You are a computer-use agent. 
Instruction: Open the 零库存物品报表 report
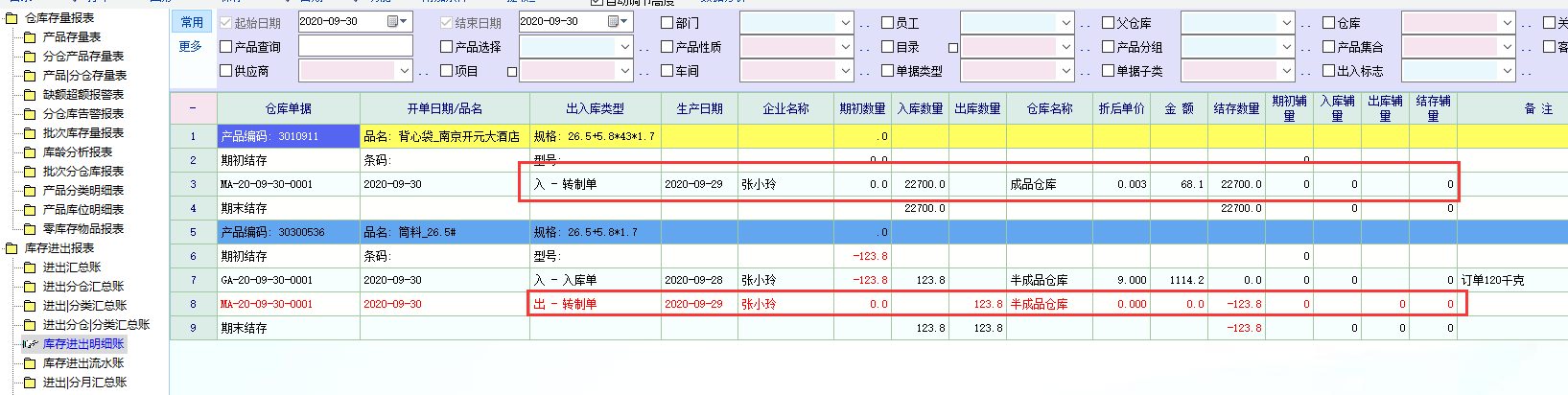[x=83, y=229]
